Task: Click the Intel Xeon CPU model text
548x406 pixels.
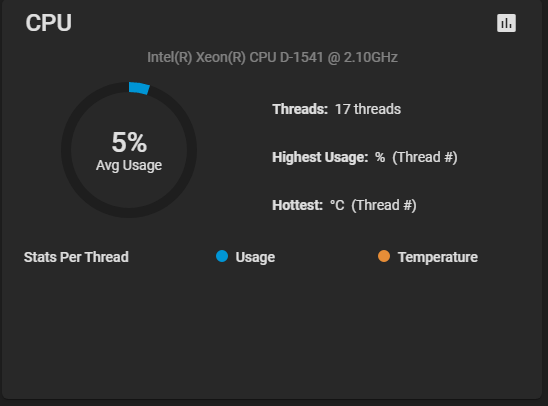Action: coord(272,57)
